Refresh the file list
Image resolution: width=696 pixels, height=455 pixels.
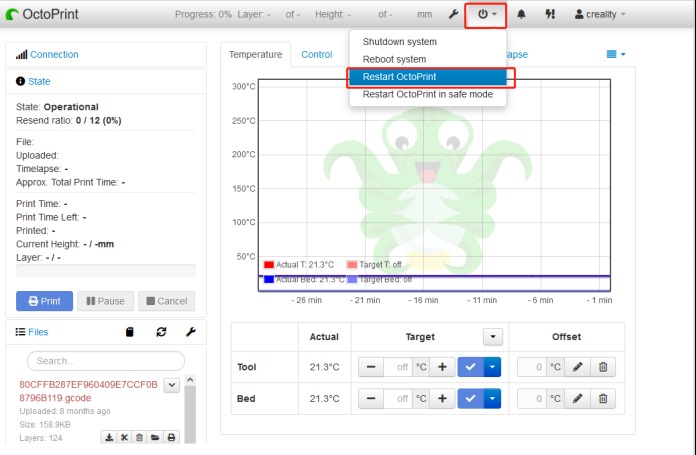pyautogui.click(x=161, y=332)
